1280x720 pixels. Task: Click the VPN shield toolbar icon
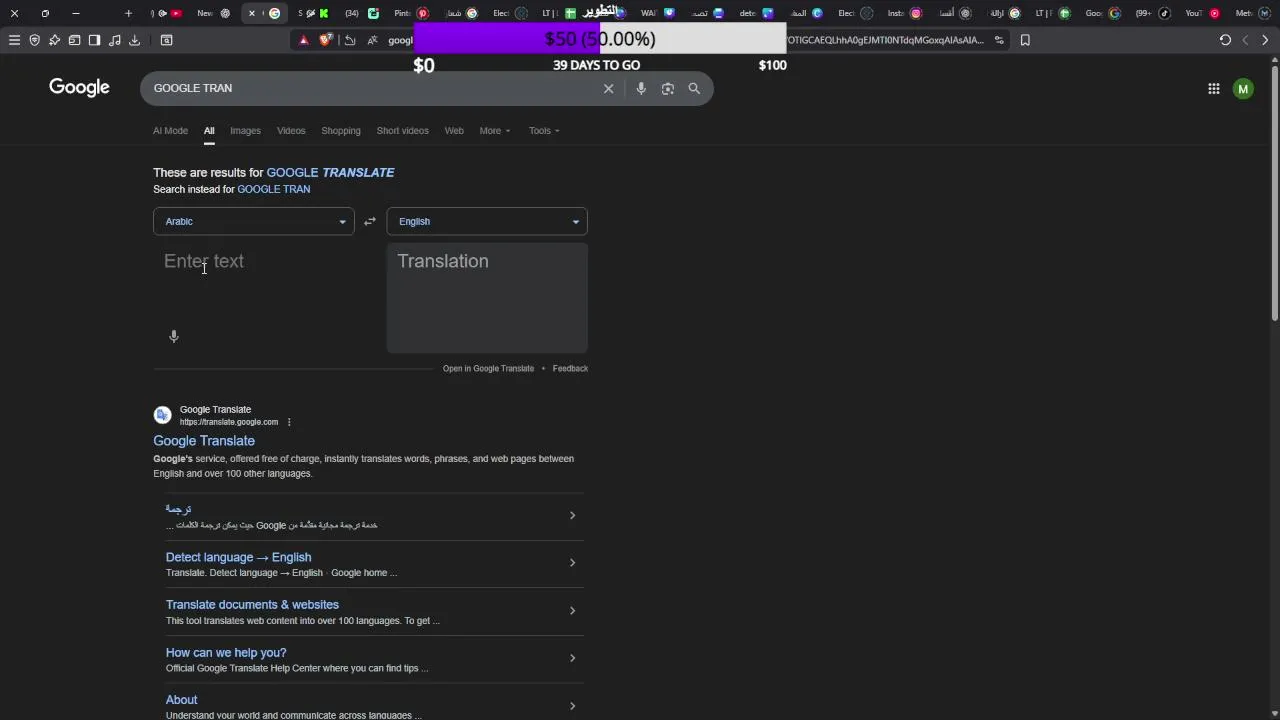(x=34, y=40)
